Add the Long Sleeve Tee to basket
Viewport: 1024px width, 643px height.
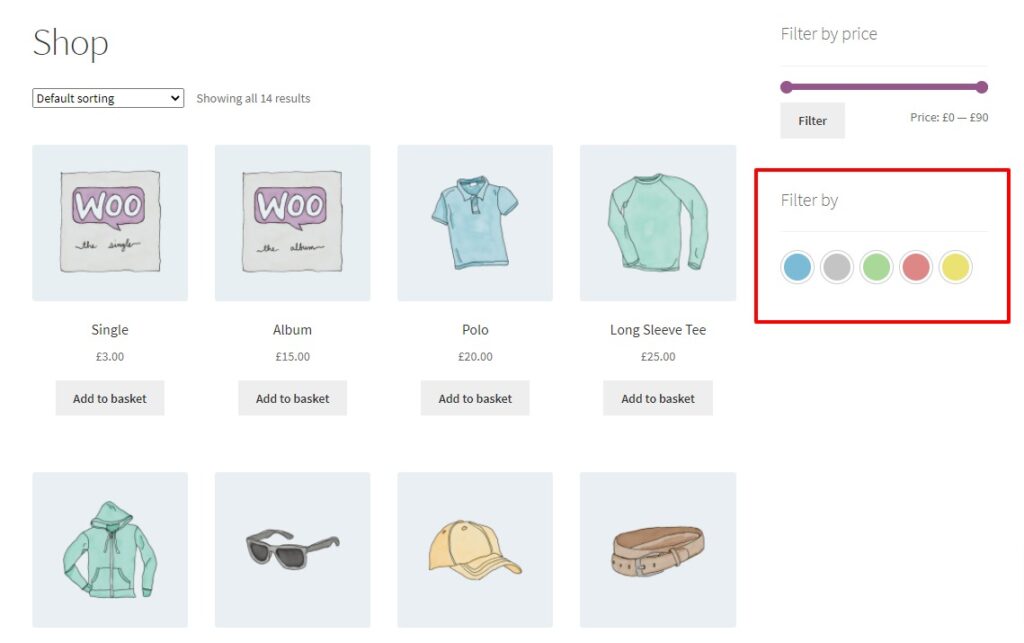click(x=657, y=397)
